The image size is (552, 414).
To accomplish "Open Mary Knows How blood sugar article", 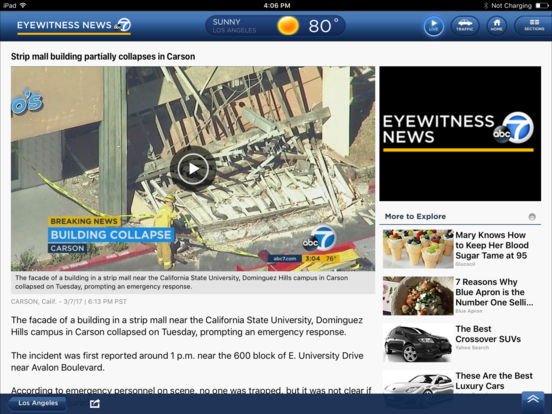I will 492,245.
